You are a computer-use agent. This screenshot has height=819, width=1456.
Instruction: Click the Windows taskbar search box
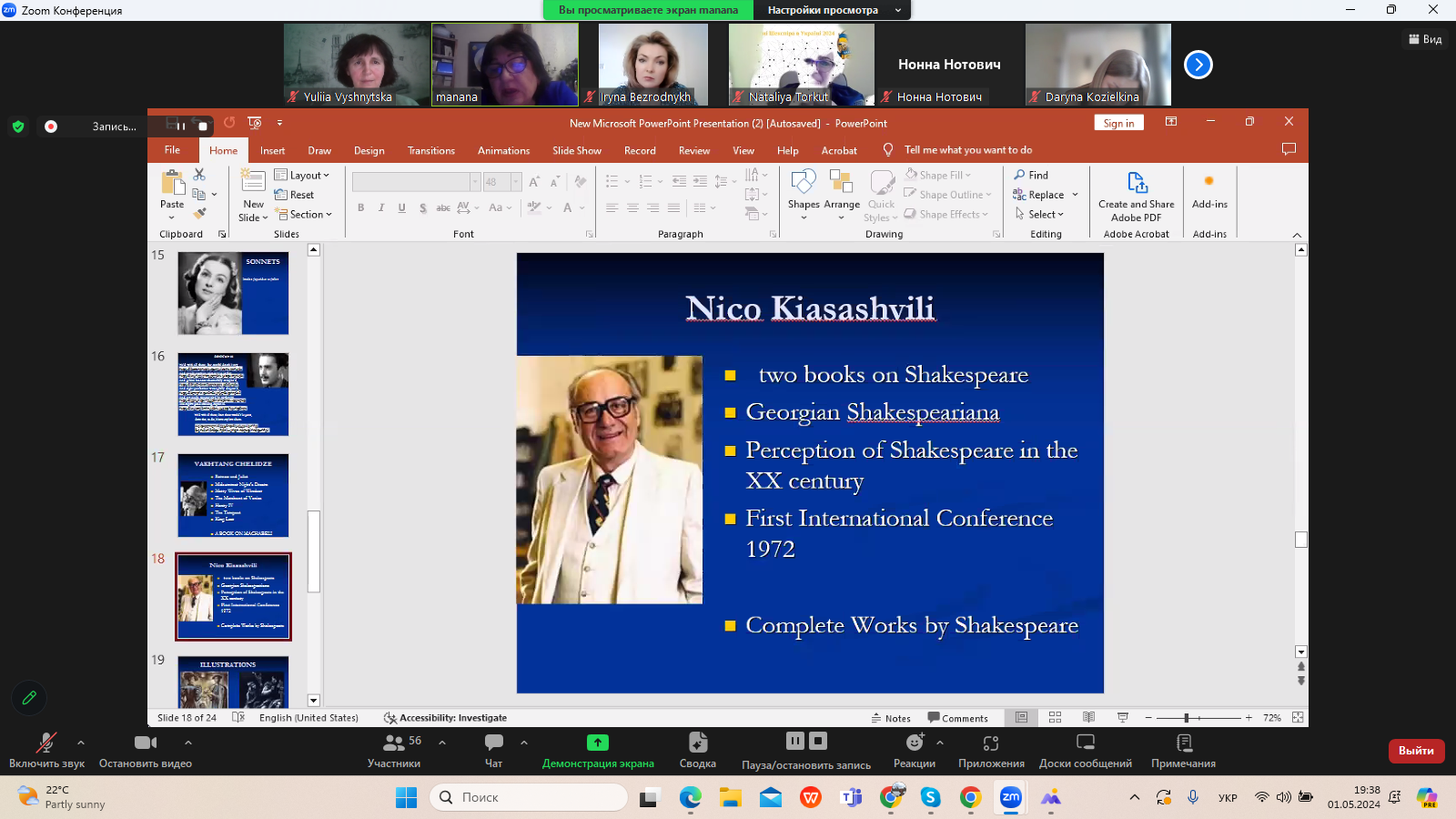point(529,797)
